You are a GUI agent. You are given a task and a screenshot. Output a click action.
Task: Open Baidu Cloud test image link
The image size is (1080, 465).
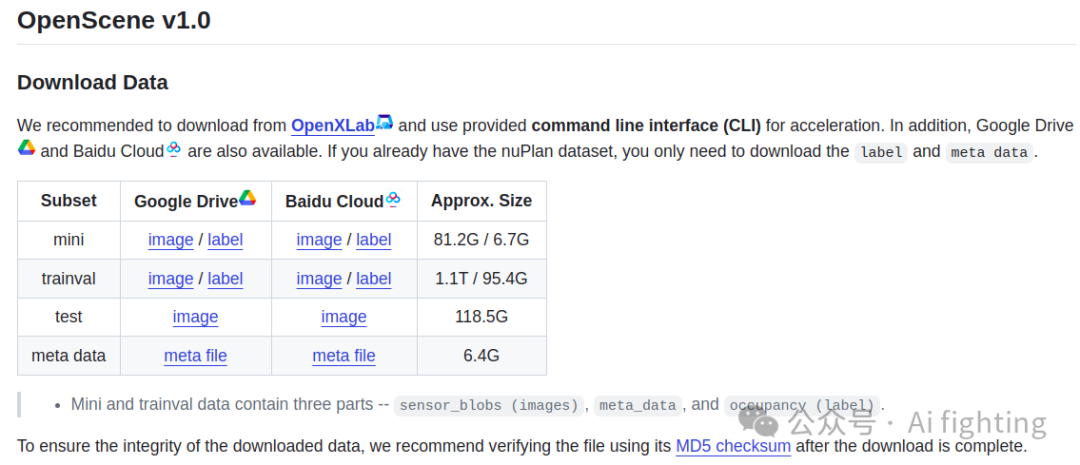pos(343,317)
